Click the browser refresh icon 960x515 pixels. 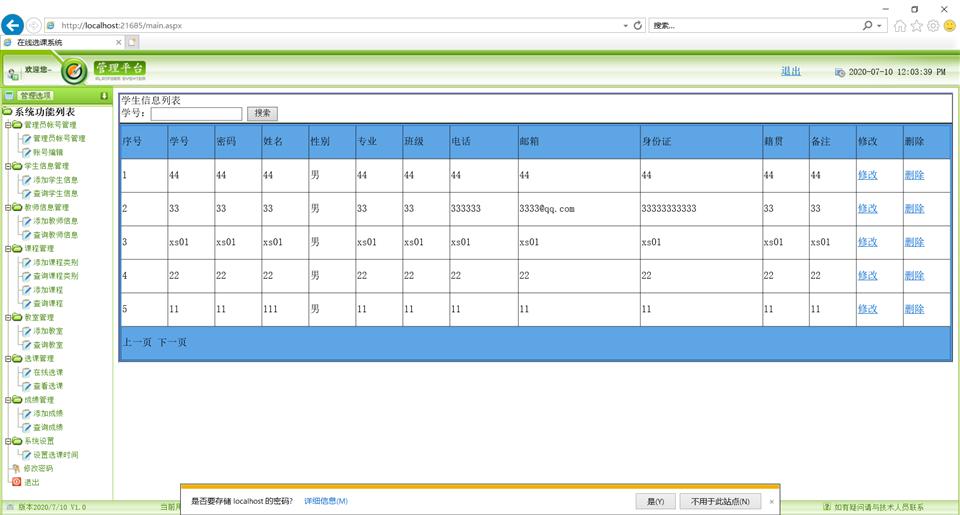click(638, 25)
